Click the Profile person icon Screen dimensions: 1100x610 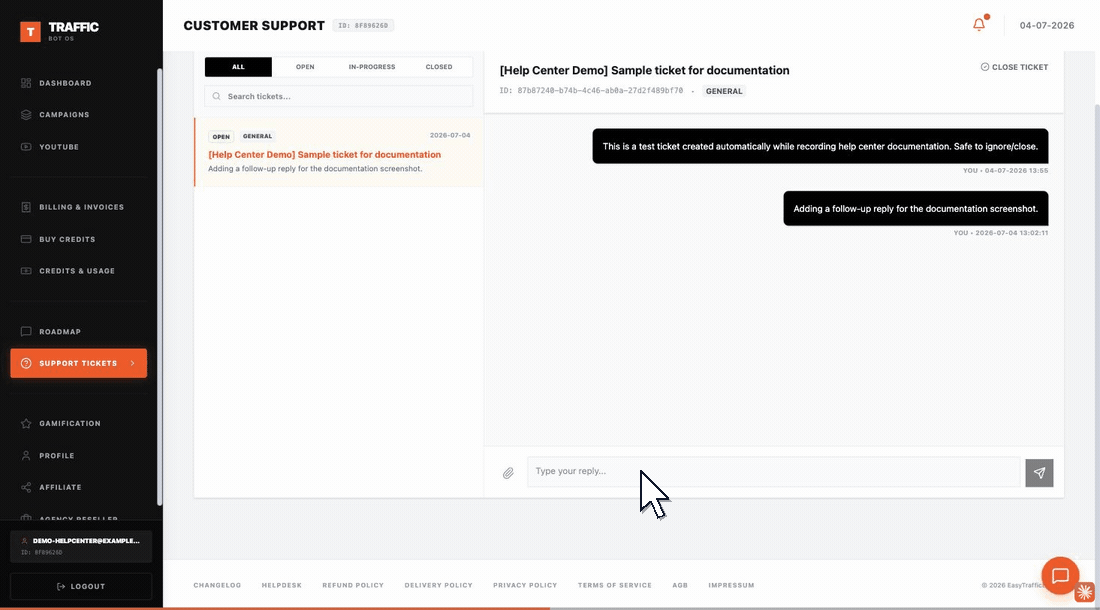click(26, 456)
